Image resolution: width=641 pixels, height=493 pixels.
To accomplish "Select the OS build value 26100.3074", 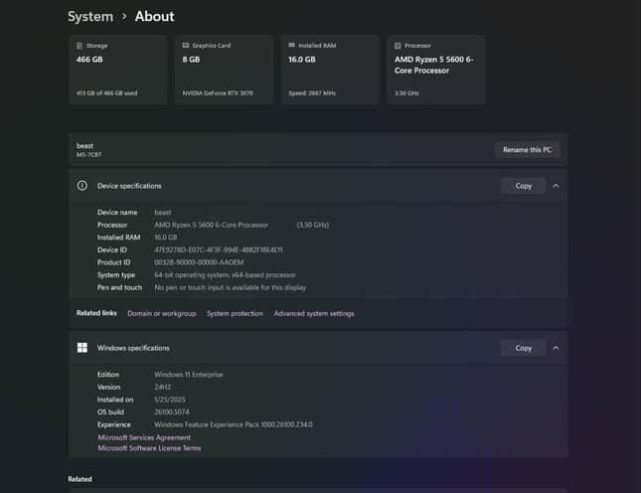I will coord(172,412).
